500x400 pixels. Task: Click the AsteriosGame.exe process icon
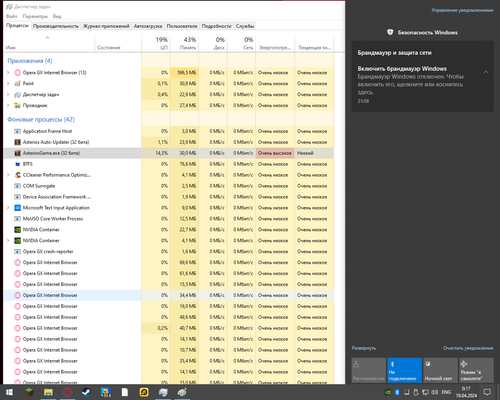click(x=18, y=153)
